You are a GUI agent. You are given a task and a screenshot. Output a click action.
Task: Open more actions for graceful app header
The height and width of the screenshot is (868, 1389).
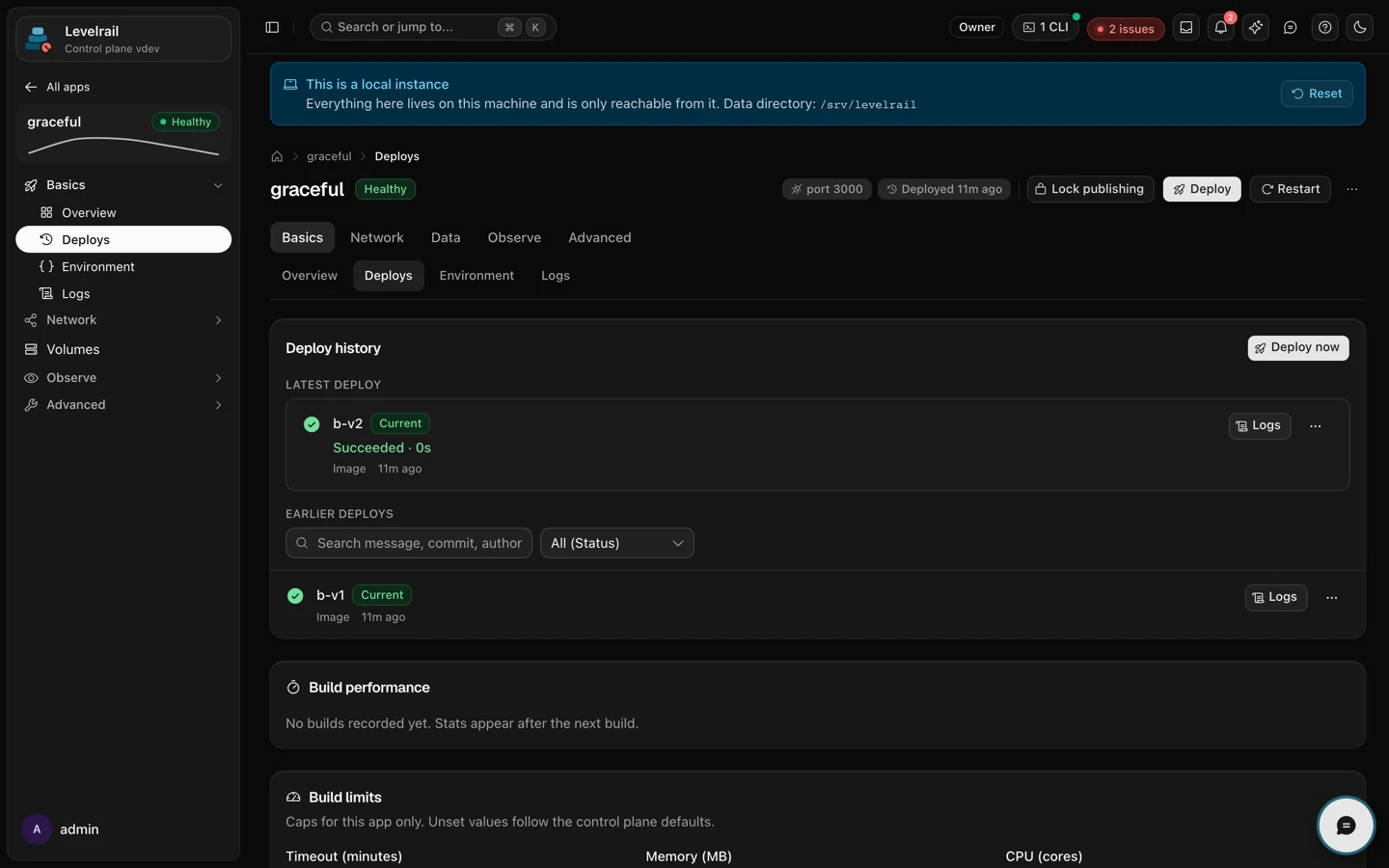[1352, 189]
